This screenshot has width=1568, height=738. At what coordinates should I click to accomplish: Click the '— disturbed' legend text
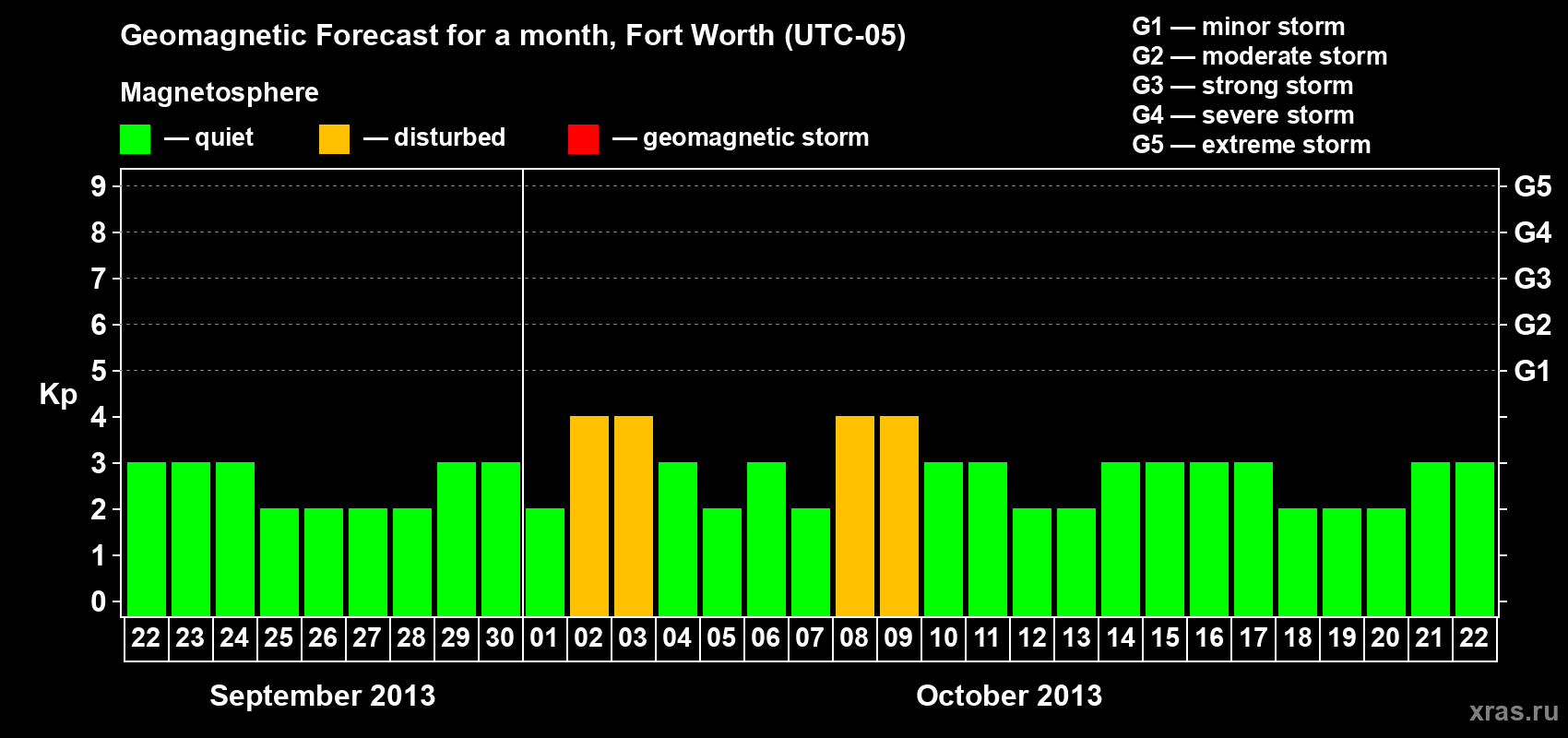pos(434,137)
